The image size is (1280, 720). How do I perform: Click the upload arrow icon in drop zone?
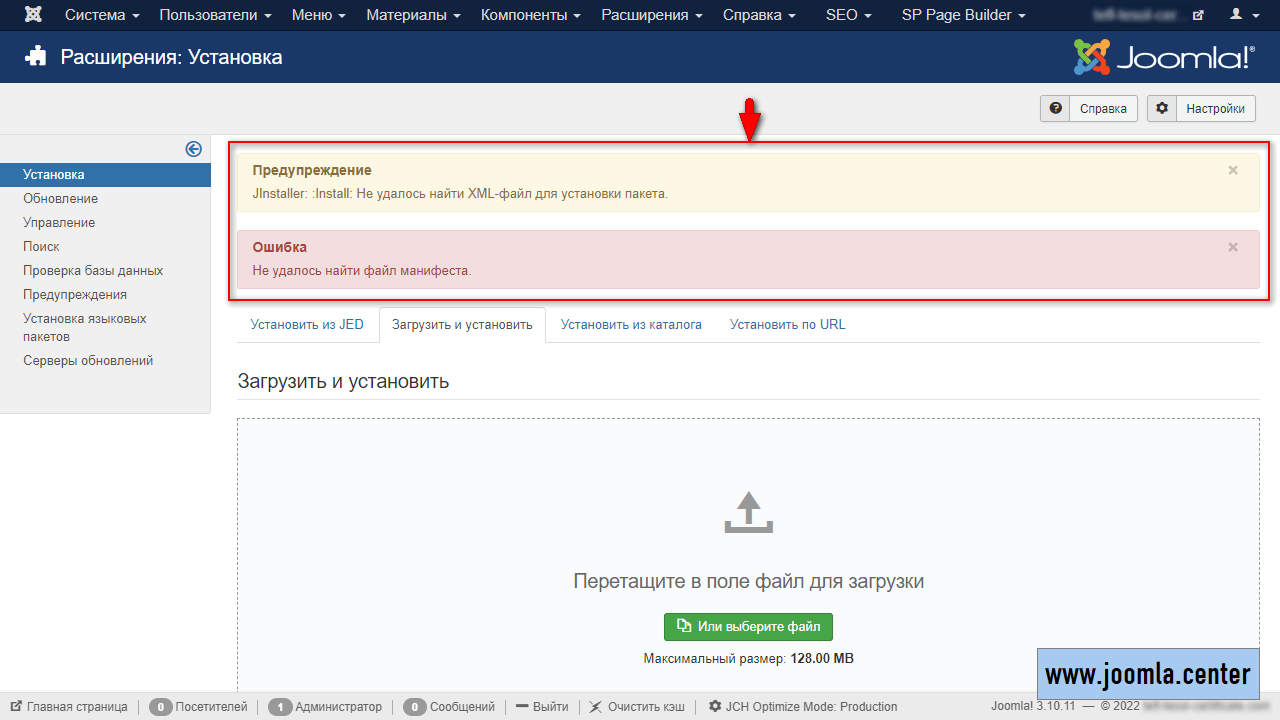[748, 512]
